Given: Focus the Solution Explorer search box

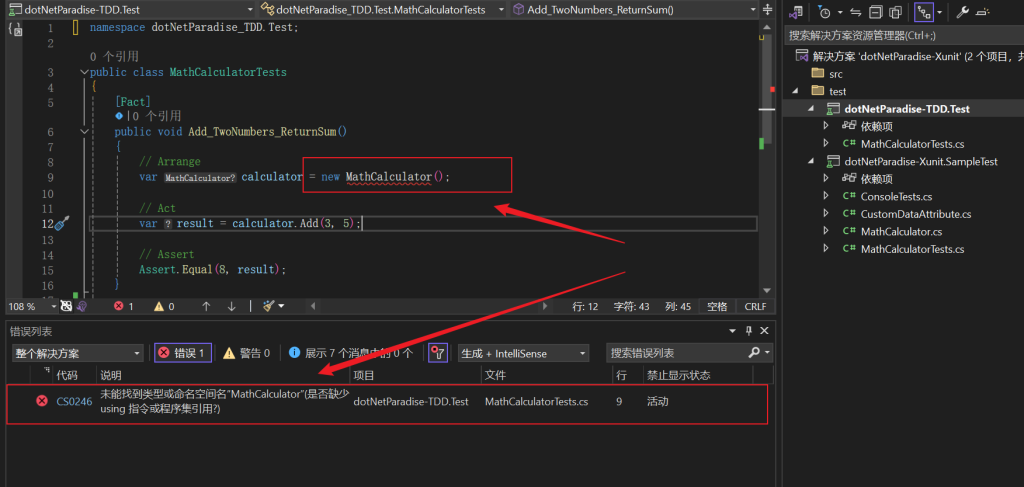Looking at the screenshot, I should [x=904, y=35].
